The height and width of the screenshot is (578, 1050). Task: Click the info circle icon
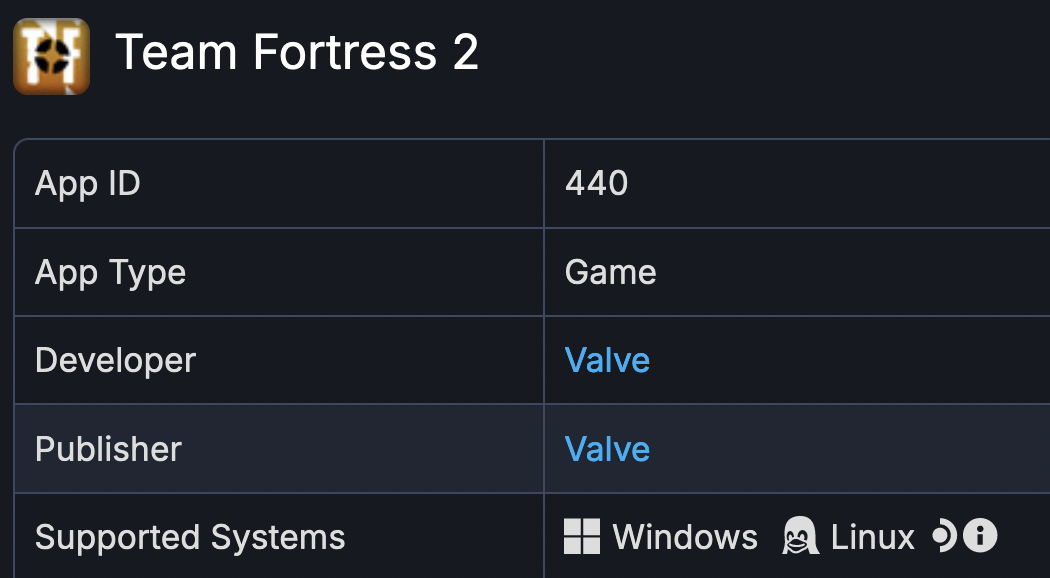[x=980, y=536]
